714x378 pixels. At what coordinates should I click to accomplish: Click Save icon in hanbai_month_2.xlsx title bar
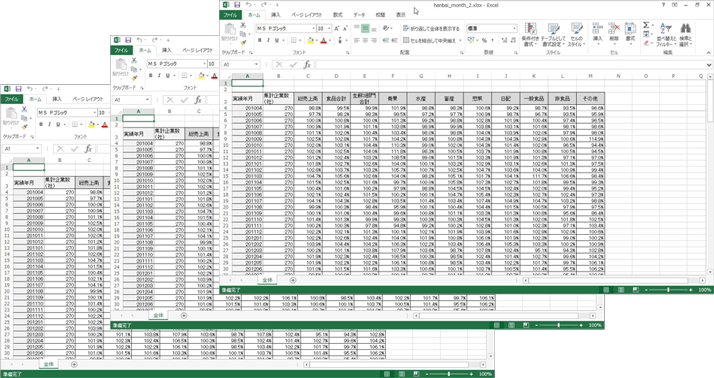tap(237, 5)
